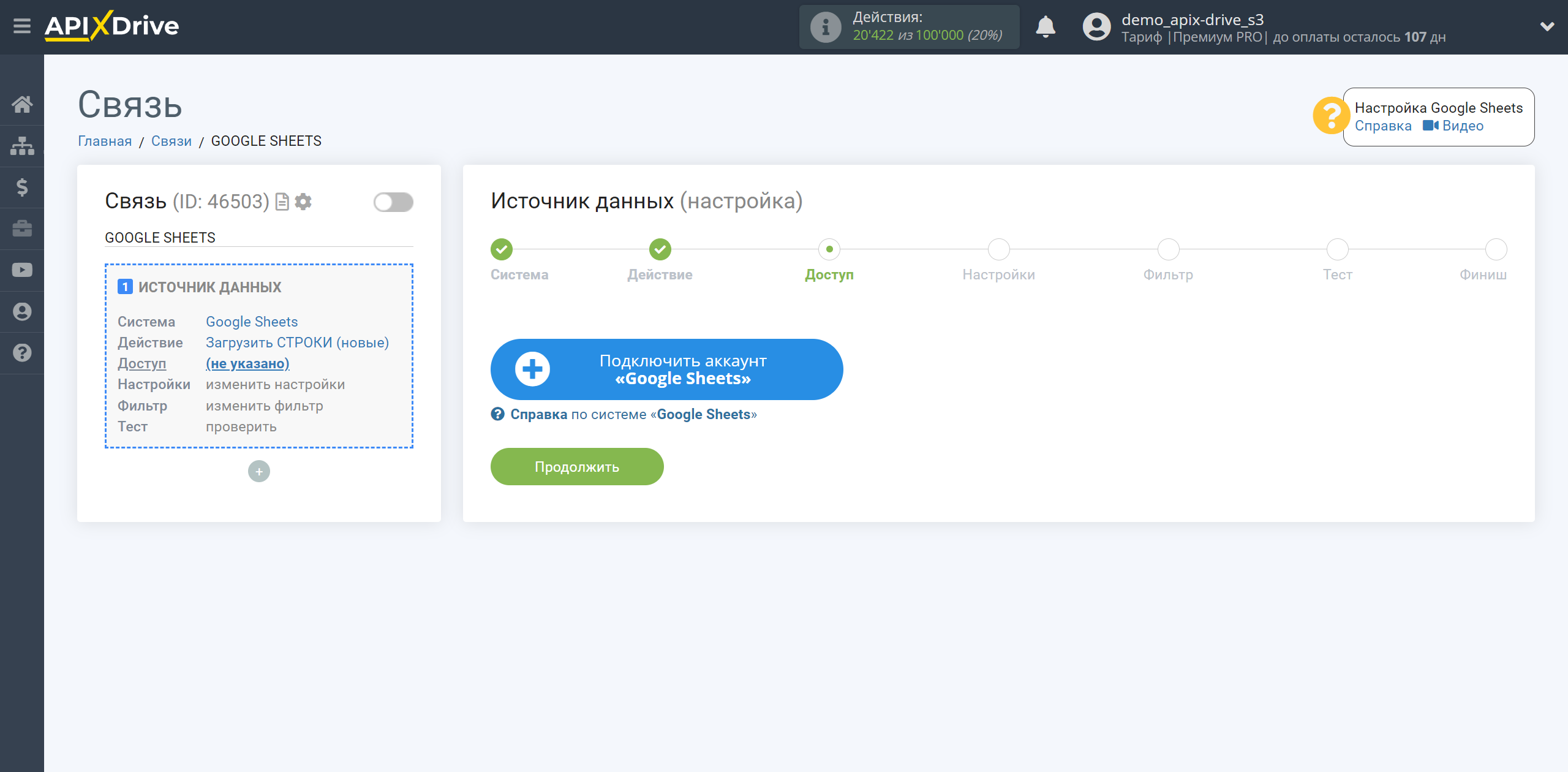Viewport: 1568px width, 772px height.
Task: Add a new block with plus icon
Action: pyautogui.click(x=259, y=471)
